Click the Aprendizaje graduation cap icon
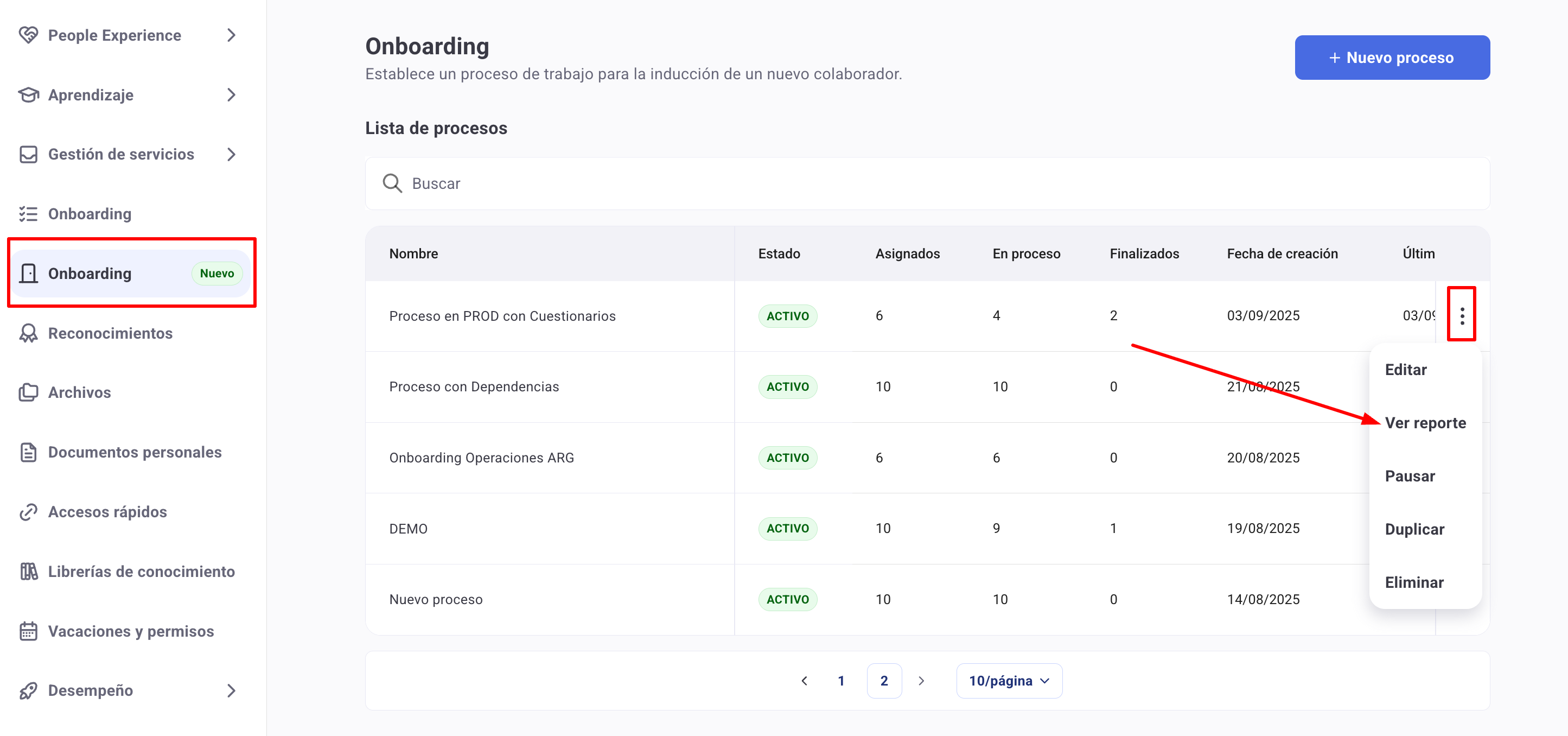Viewport: 1568px width, 736px height. [x=28, y=95]
